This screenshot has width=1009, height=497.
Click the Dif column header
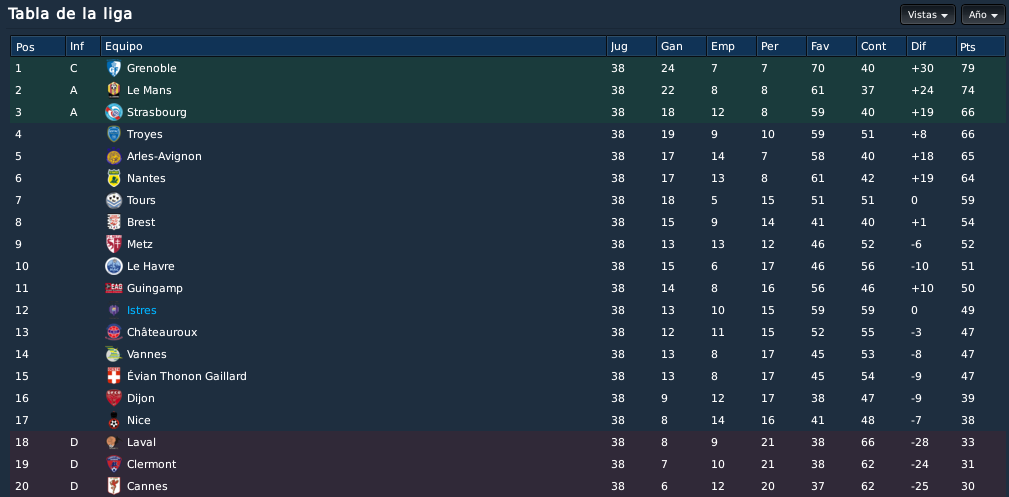click(932, 46)
